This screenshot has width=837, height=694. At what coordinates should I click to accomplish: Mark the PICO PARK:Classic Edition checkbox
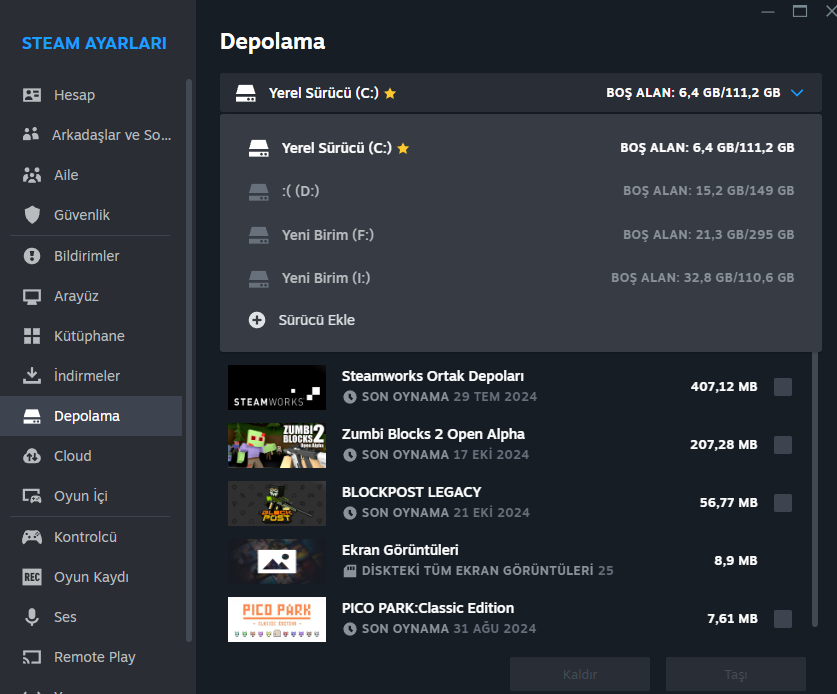pos(783,619)
